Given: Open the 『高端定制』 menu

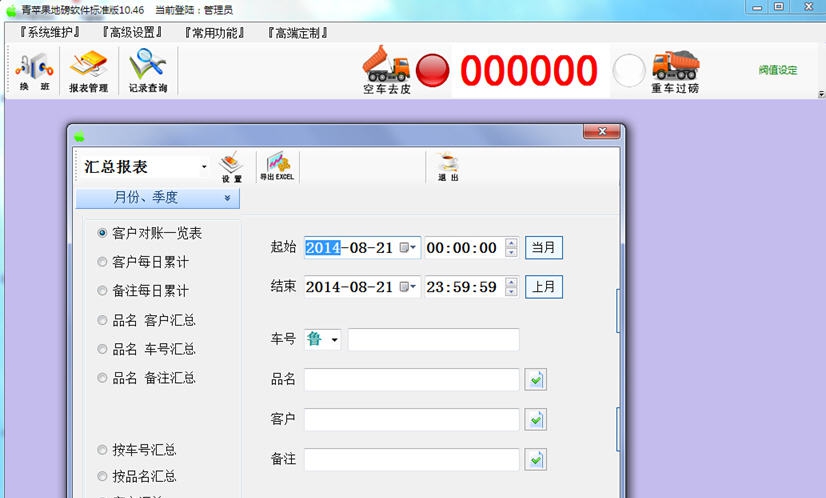Looking at the screenshot, I should (297, 33).
